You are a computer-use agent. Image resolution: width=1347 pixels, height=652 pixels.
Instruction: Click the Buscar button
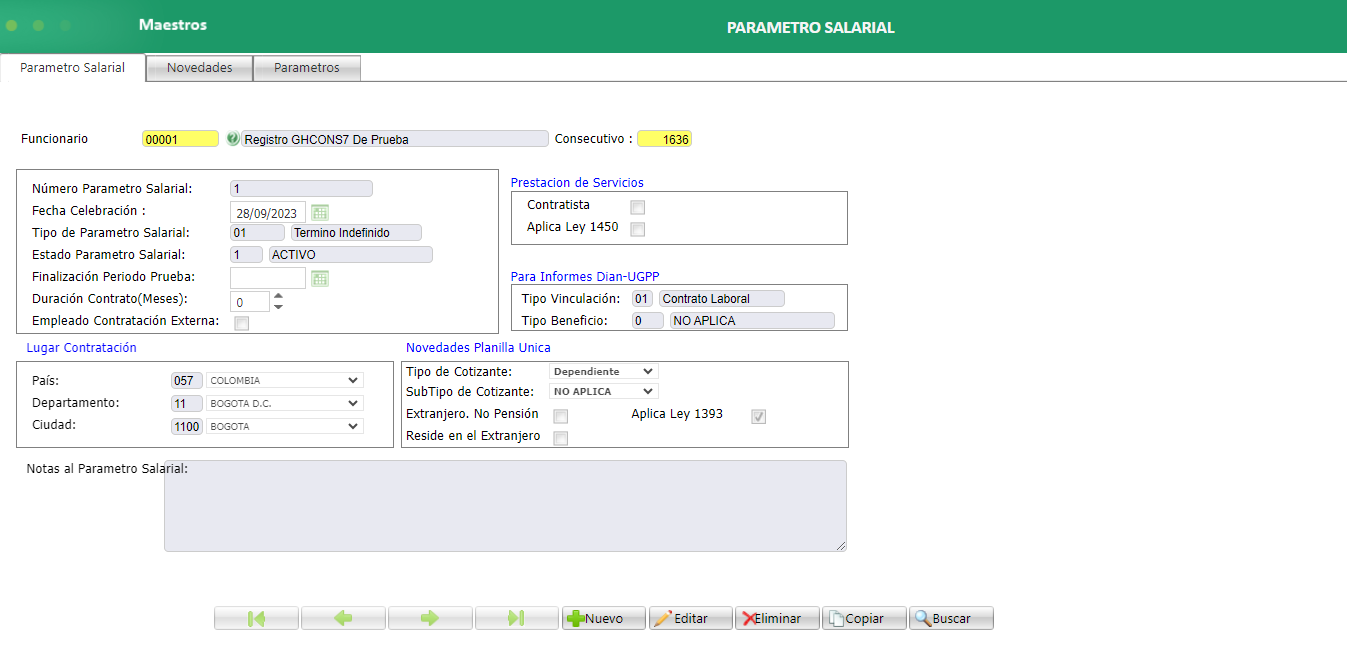click(x=951, y=618)
